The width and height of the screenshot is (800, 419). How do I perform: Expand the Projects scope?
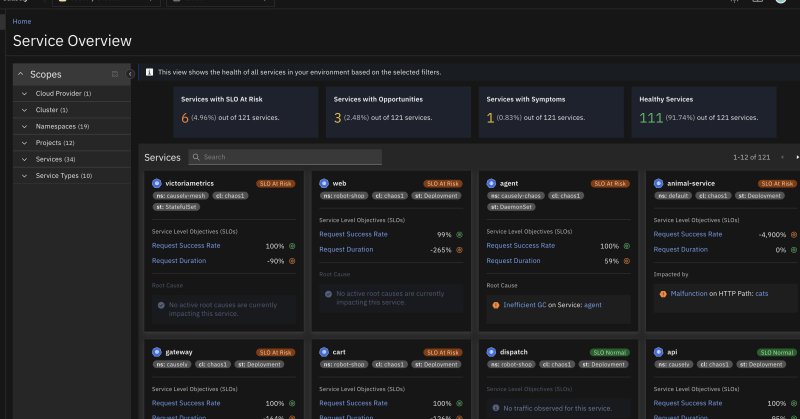[24, 142]
